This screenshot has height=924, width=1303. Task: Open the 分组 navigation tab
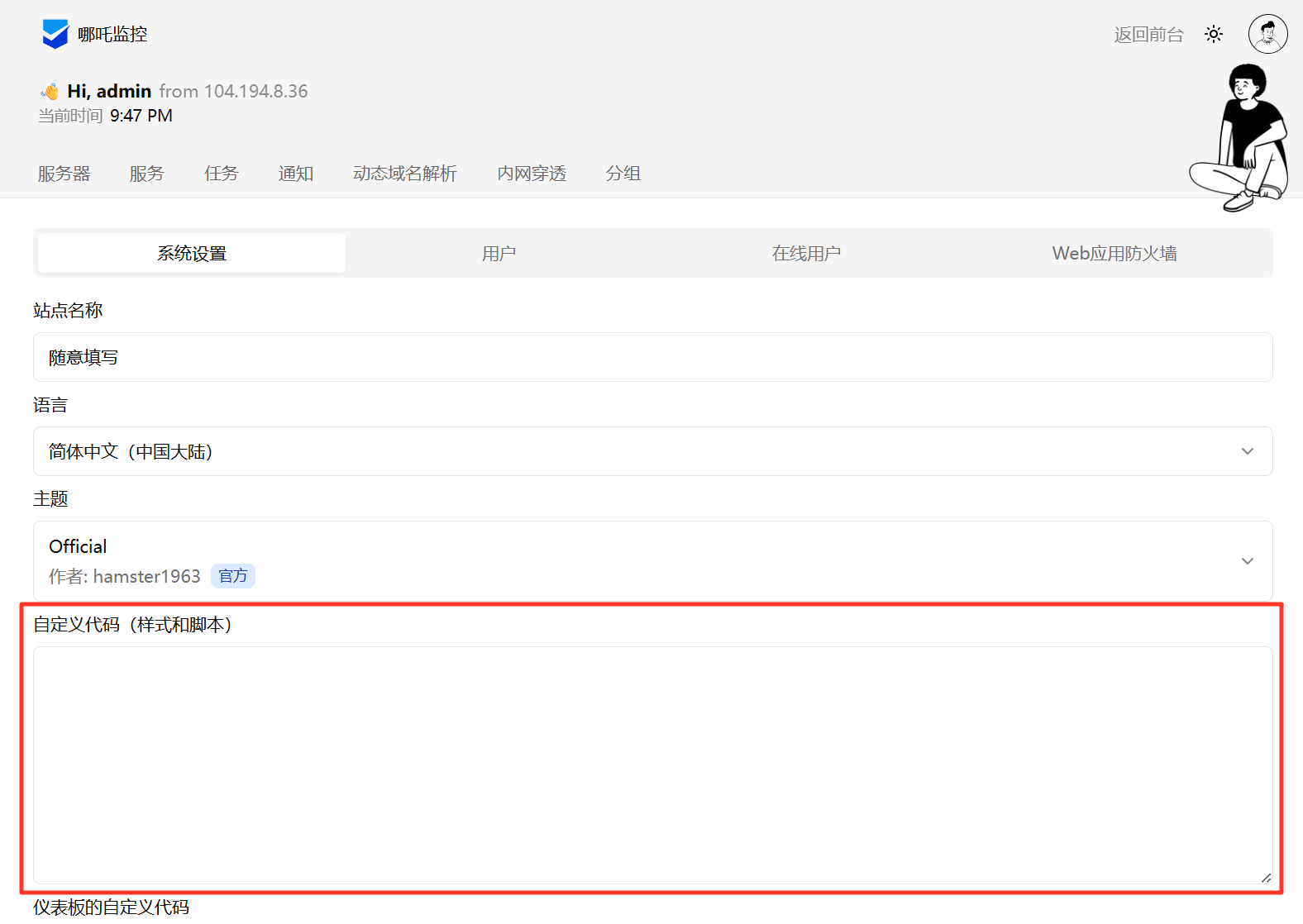(623, 174)
